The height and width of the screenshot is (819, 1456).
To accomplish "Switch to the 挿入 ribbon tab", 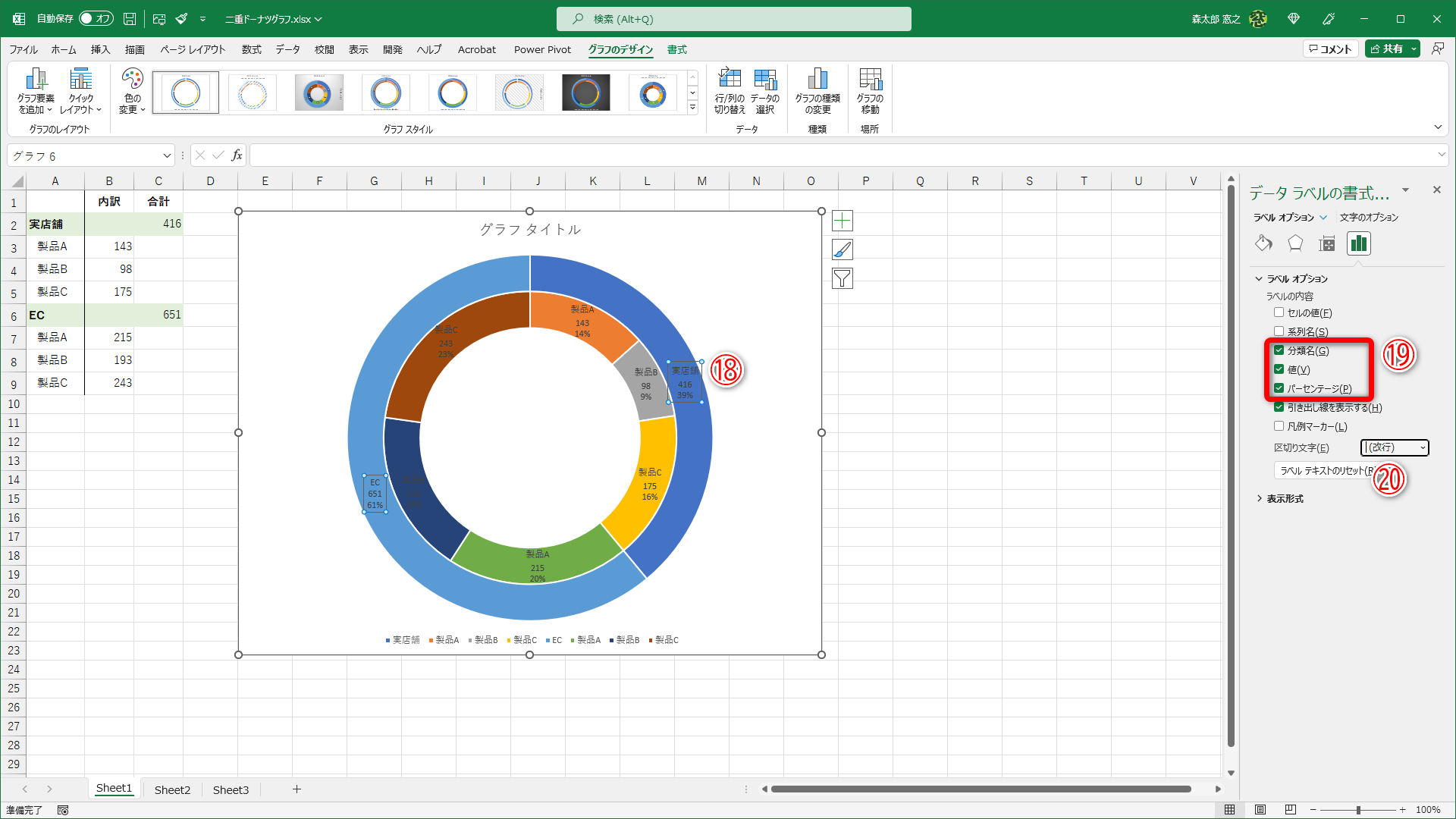I will click(100, 49).
